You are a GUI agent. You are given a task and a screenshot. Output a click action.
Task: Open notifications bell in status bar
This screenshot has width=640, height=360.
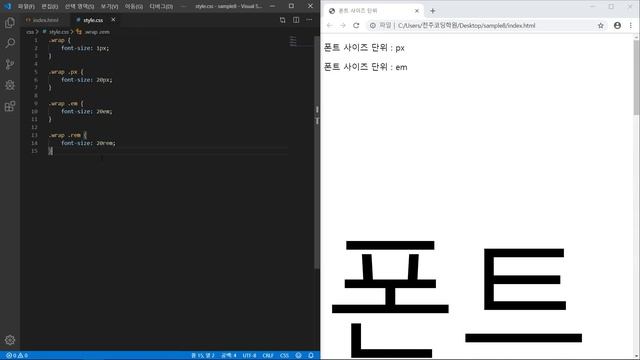click(x=311, y=356)
